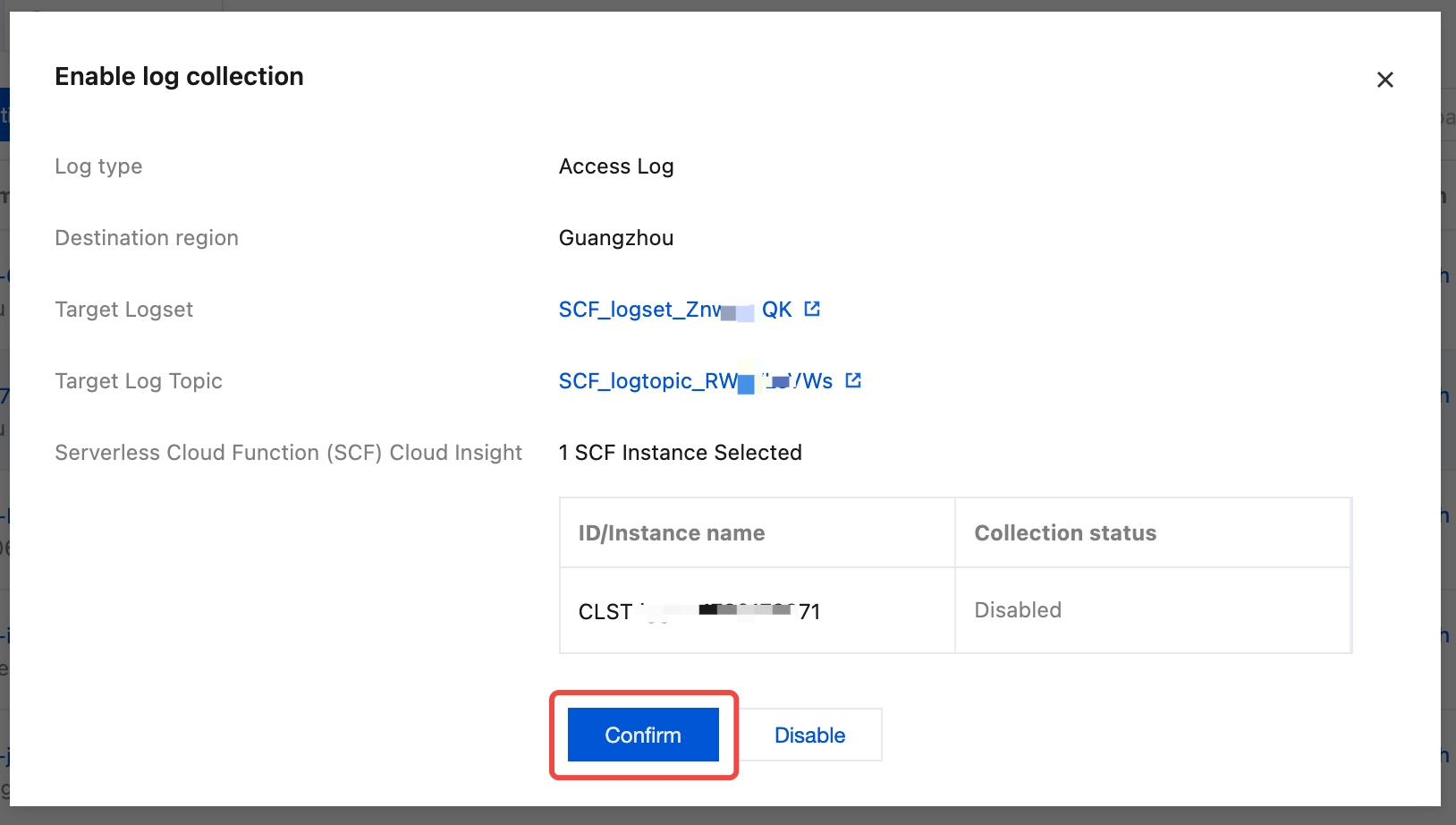Click the Target Logset label
Viewport: 1456px width, 825px height.
[x=123, y=310]
